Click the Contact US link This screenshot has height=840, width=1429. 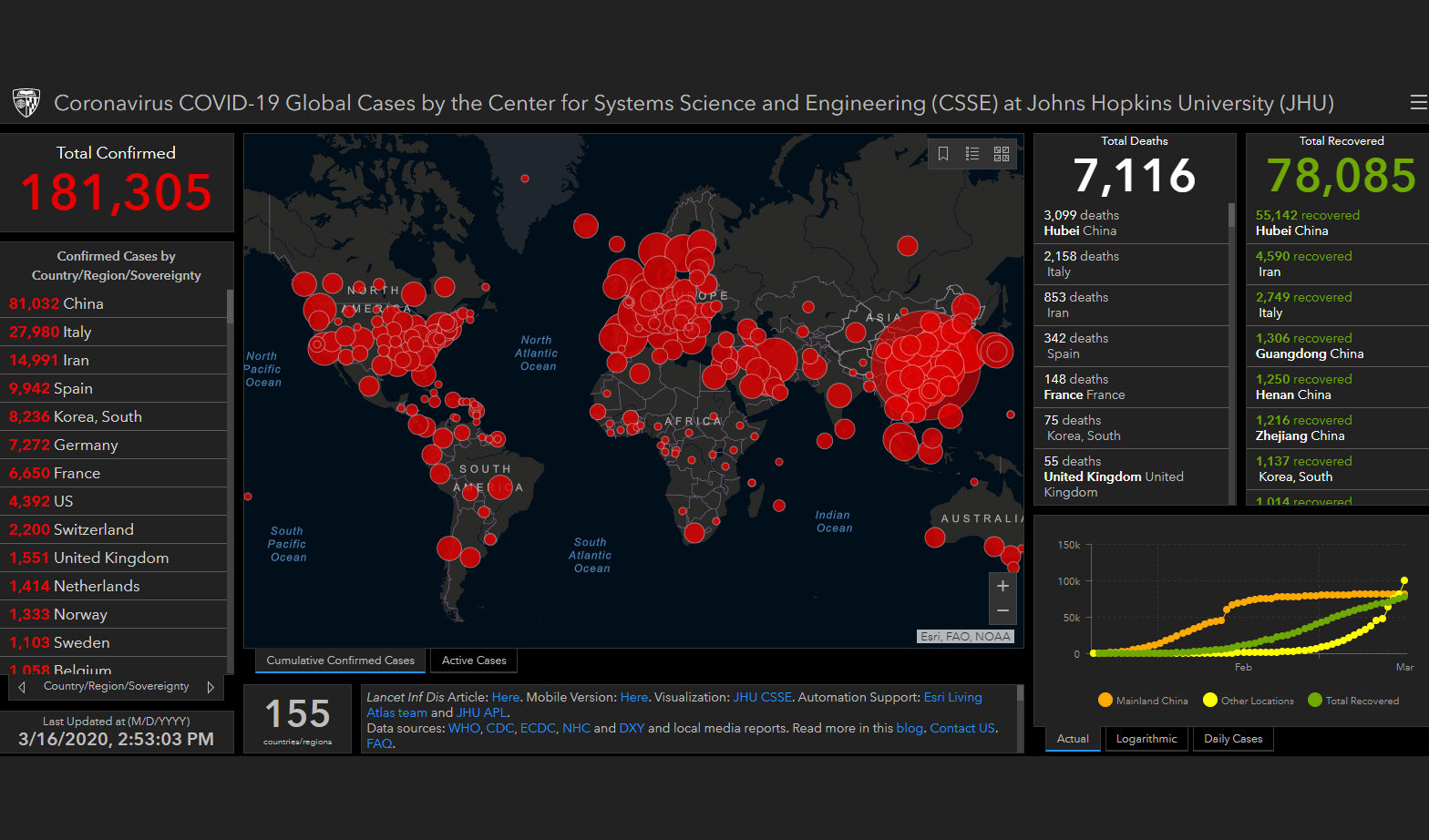[962, 728]
